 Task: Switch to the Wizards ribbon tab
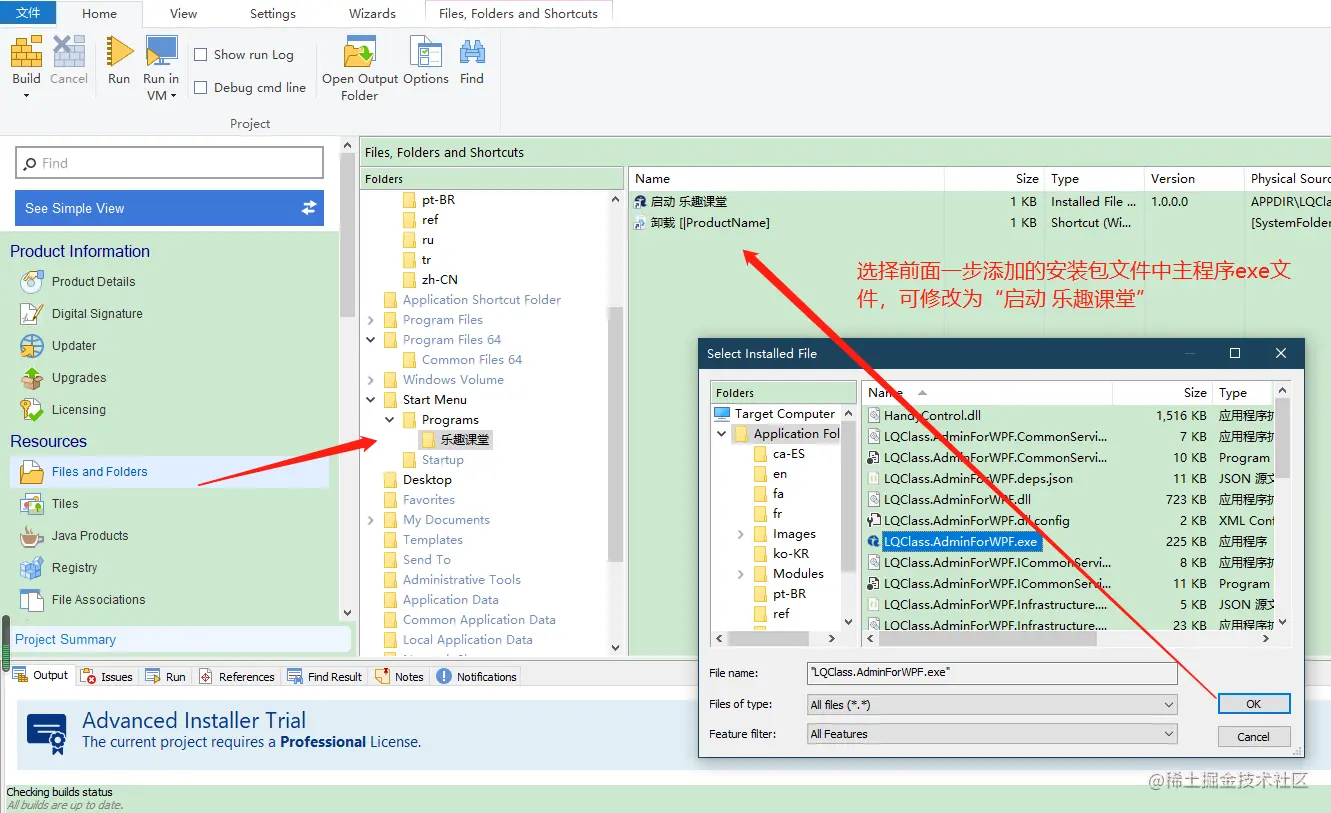[x=373, y=14]
